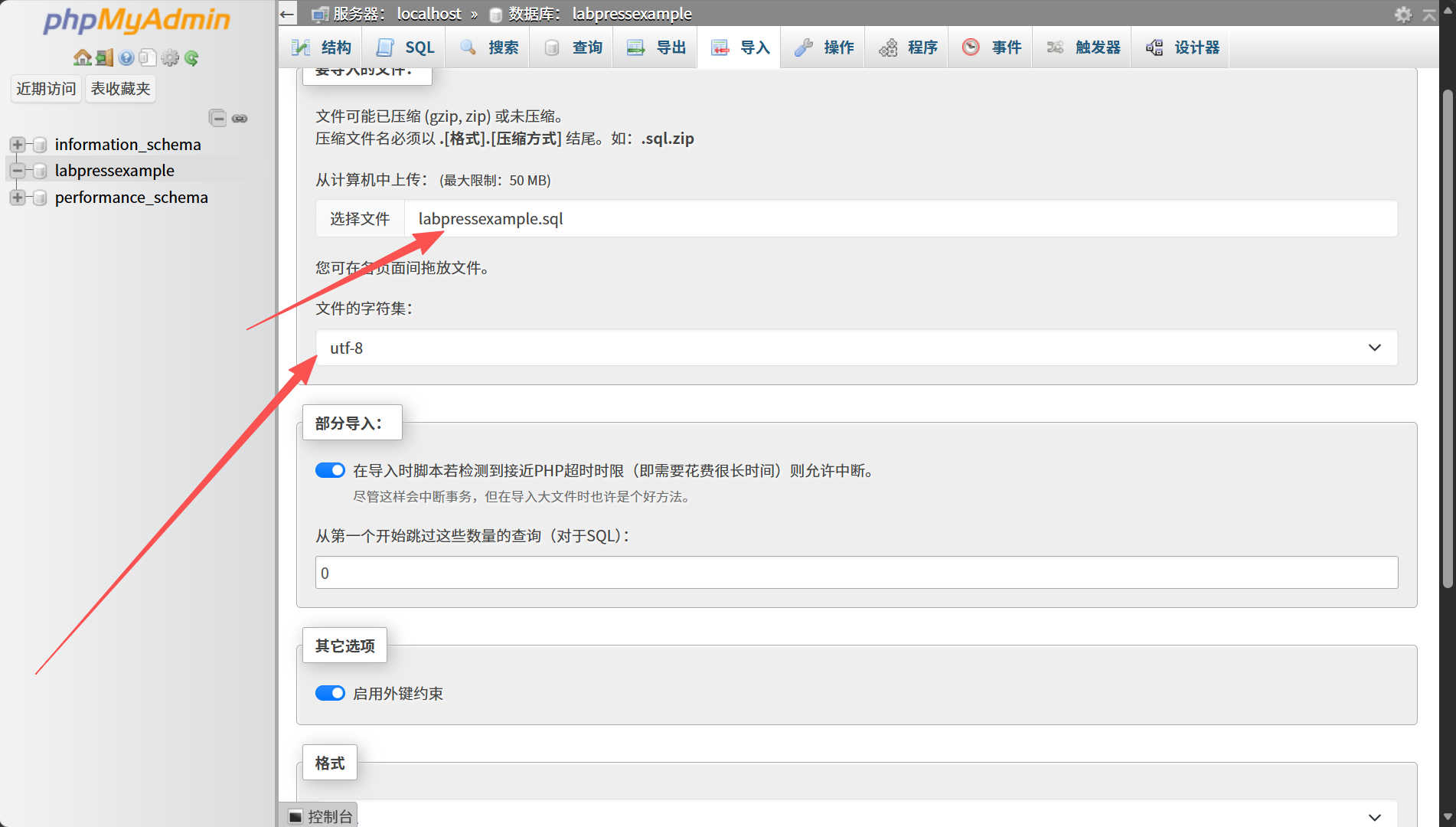The height and width of the screenshot is (827, 1456).
Task: Click the server icon in the breadcrumb
Action: 320,14
